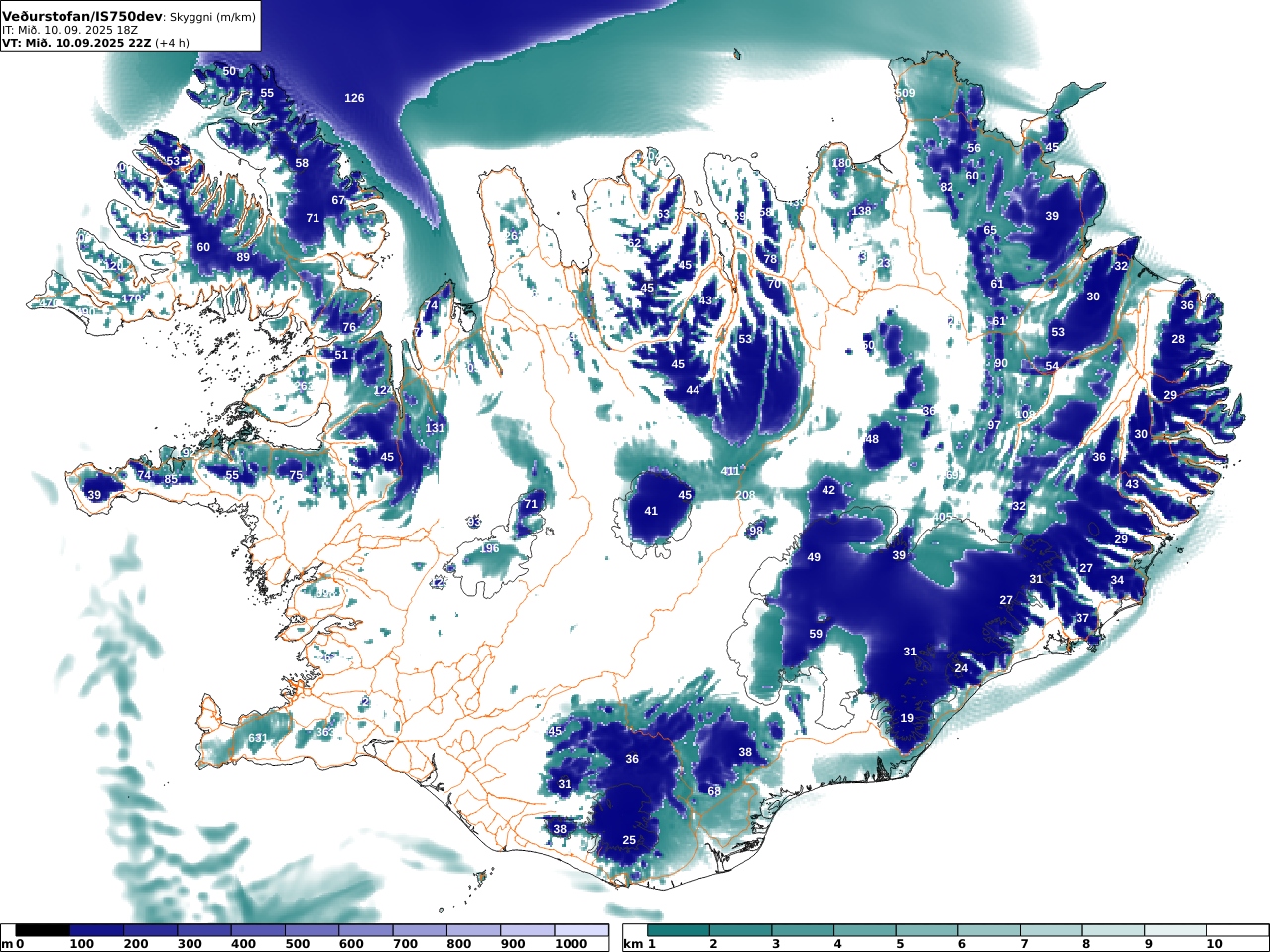The height and width of the screenshot is (952, 1270).
Task: Click the map value '363' in the southwest
Action: (325, 732)
